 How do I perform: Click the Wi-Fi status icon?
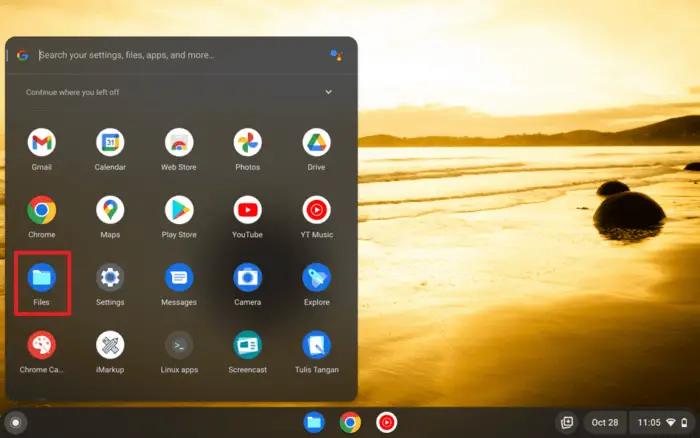pyautogui.click(x=671, y=422)
